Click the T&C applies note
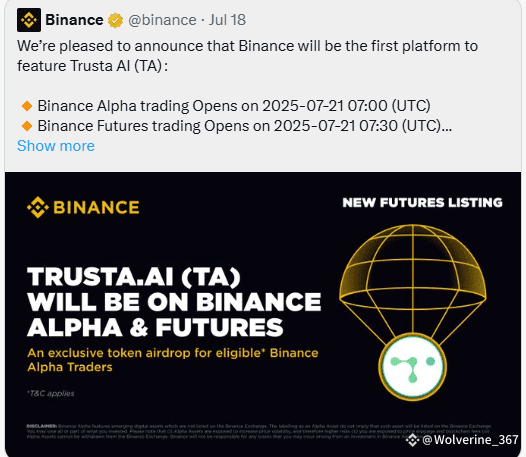This screenshot has width=526, height=457. click(51, 393)
